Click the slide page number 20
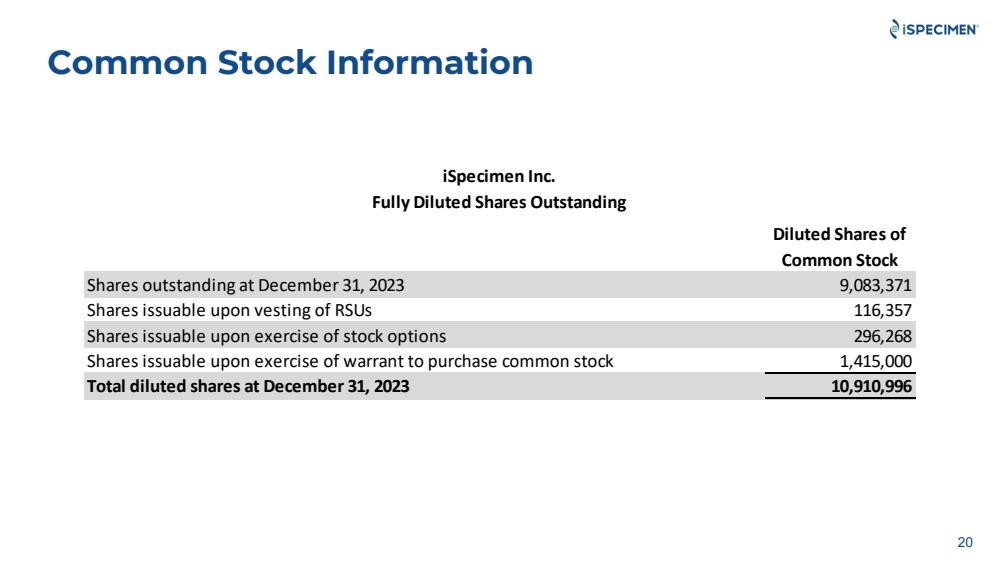This screenshot has height=562, width=999. (965, 542)
